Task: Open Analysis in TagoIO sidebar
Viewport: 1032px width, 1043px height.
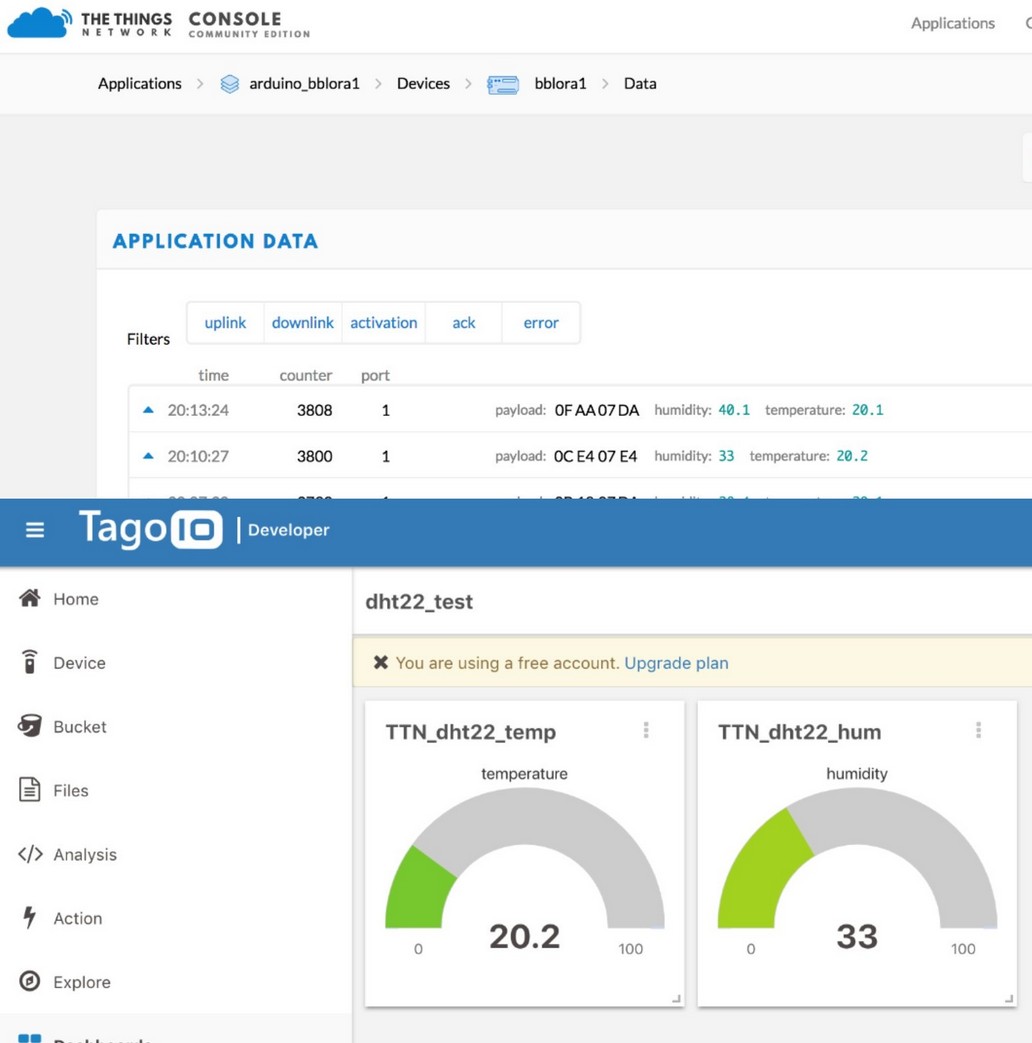Action: click(x=85, y=854)
